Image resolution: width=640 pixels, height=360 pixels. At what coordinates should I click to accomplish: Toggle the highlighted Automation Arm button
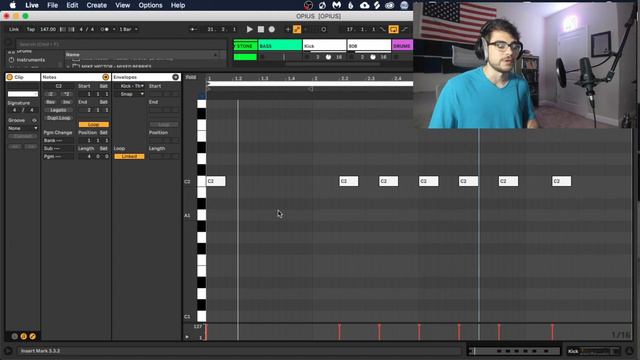tap(297, 29)
